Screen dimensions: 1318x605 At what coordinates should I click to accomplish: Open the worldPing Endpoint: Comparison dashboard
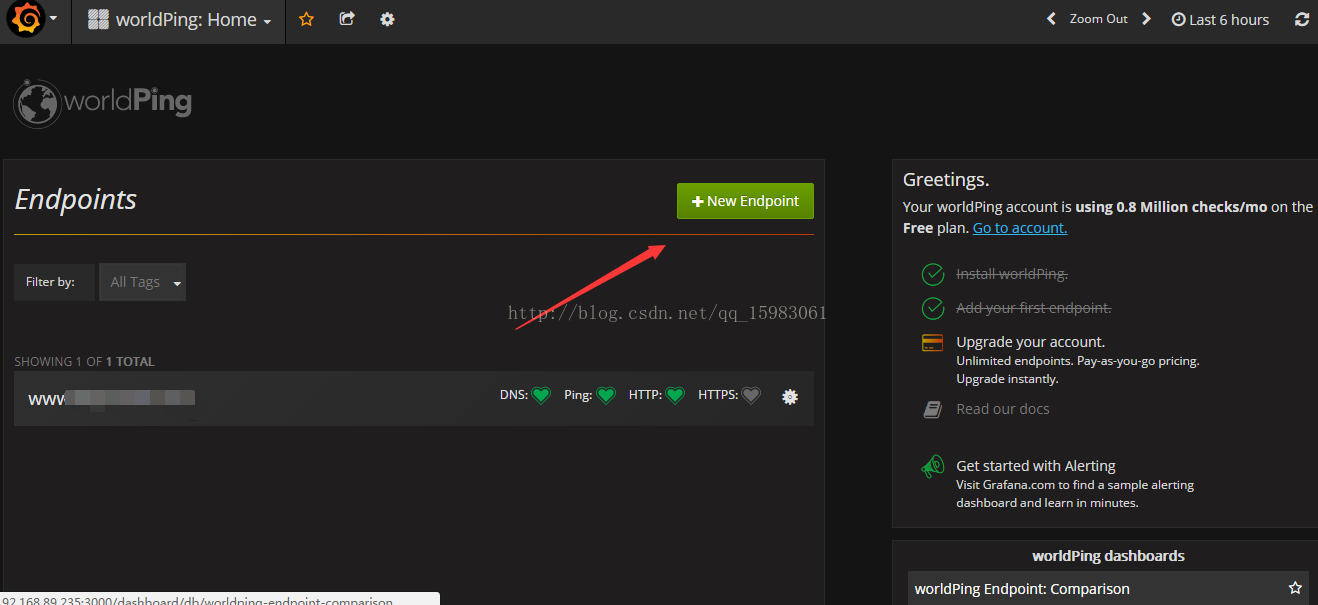point(1021,589)
